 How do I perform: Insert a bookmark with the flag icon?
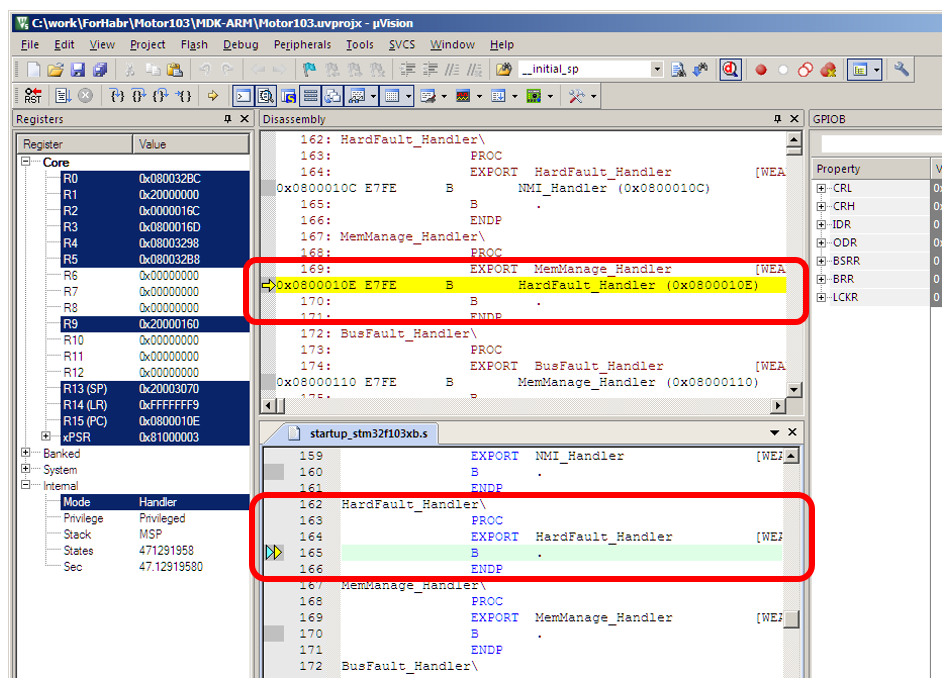coord(309,70)
